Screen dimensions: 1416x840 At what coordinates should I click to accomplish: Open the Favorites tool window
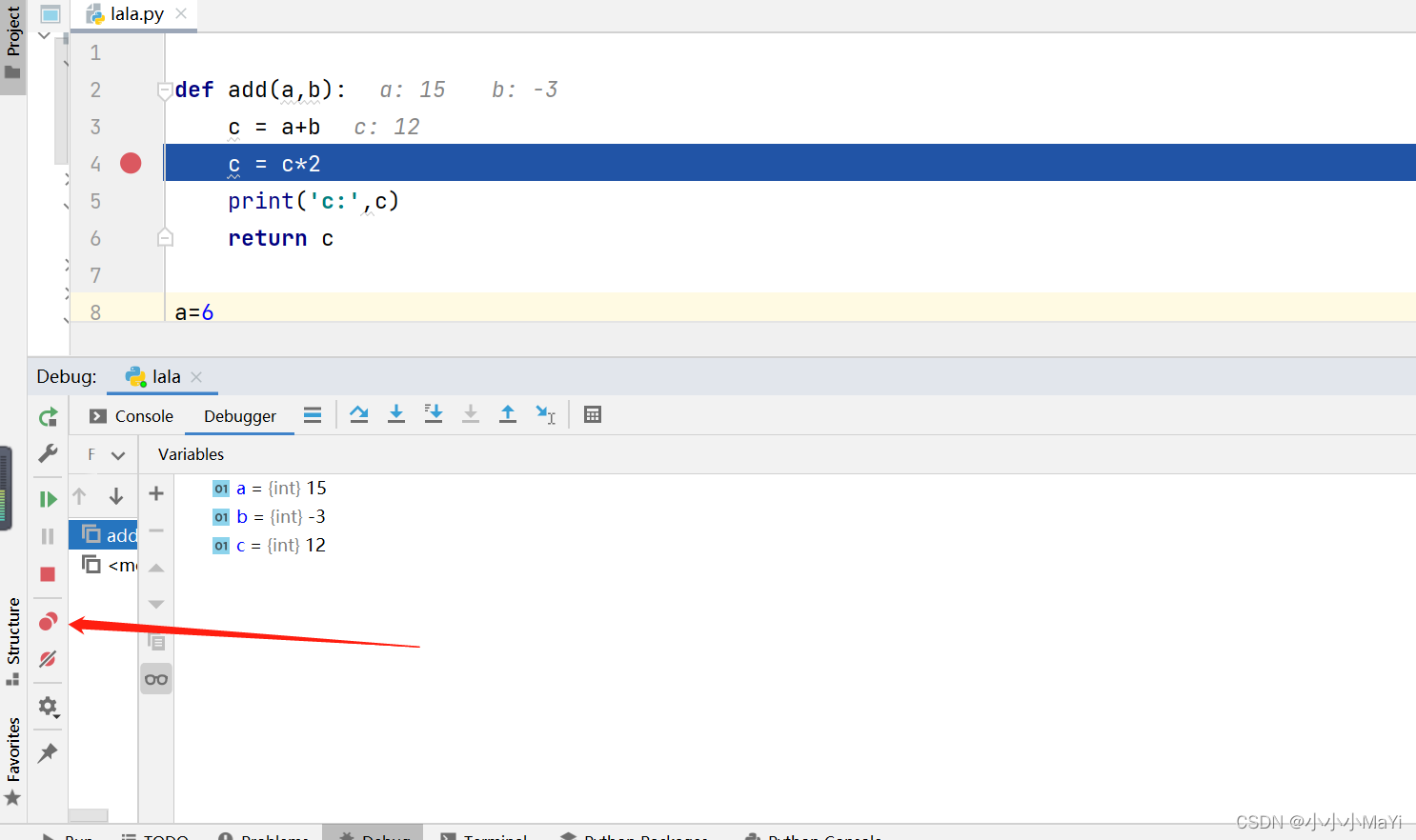coord(13,761)
